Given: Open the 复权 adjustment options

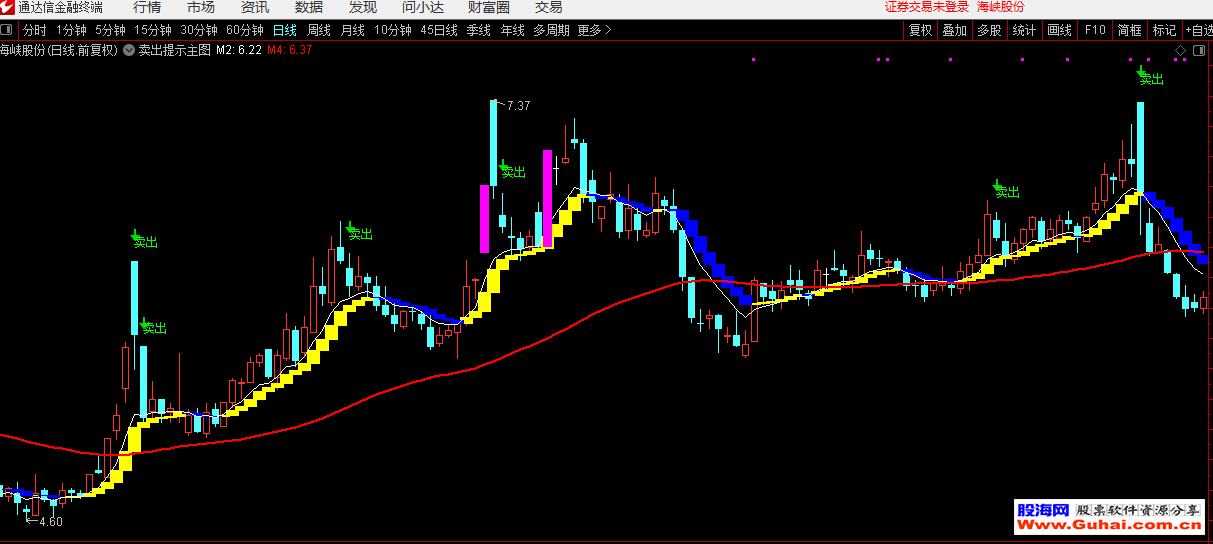Looking at the screenshot, I should click(x=920, y=30).
